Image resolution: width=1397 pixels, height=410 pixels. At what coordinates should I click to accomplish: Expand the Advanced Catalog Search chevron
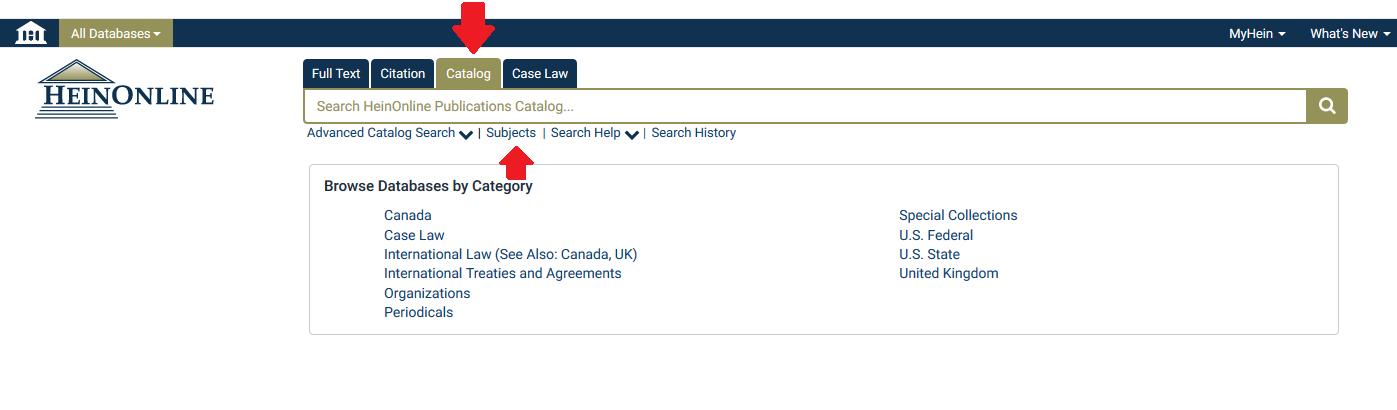[466, 134]
